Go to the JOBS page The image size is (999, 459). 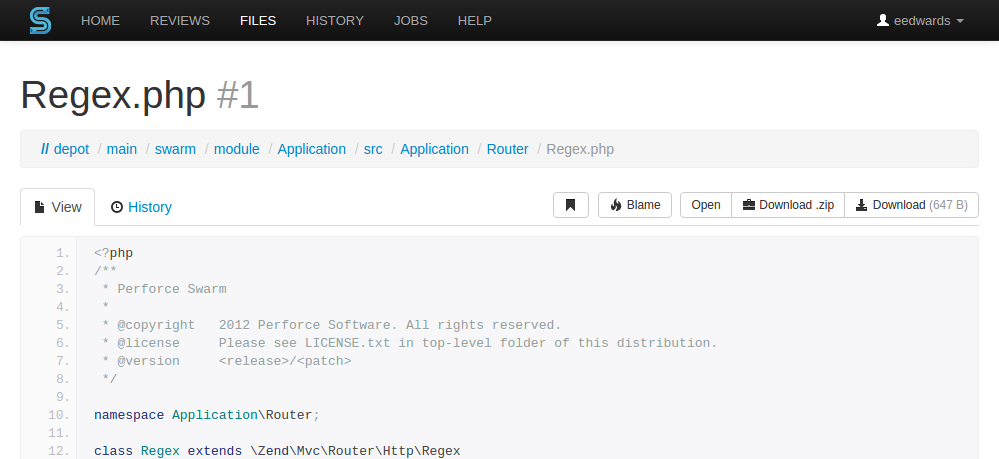pyautogui.click(x=411, y=20)
